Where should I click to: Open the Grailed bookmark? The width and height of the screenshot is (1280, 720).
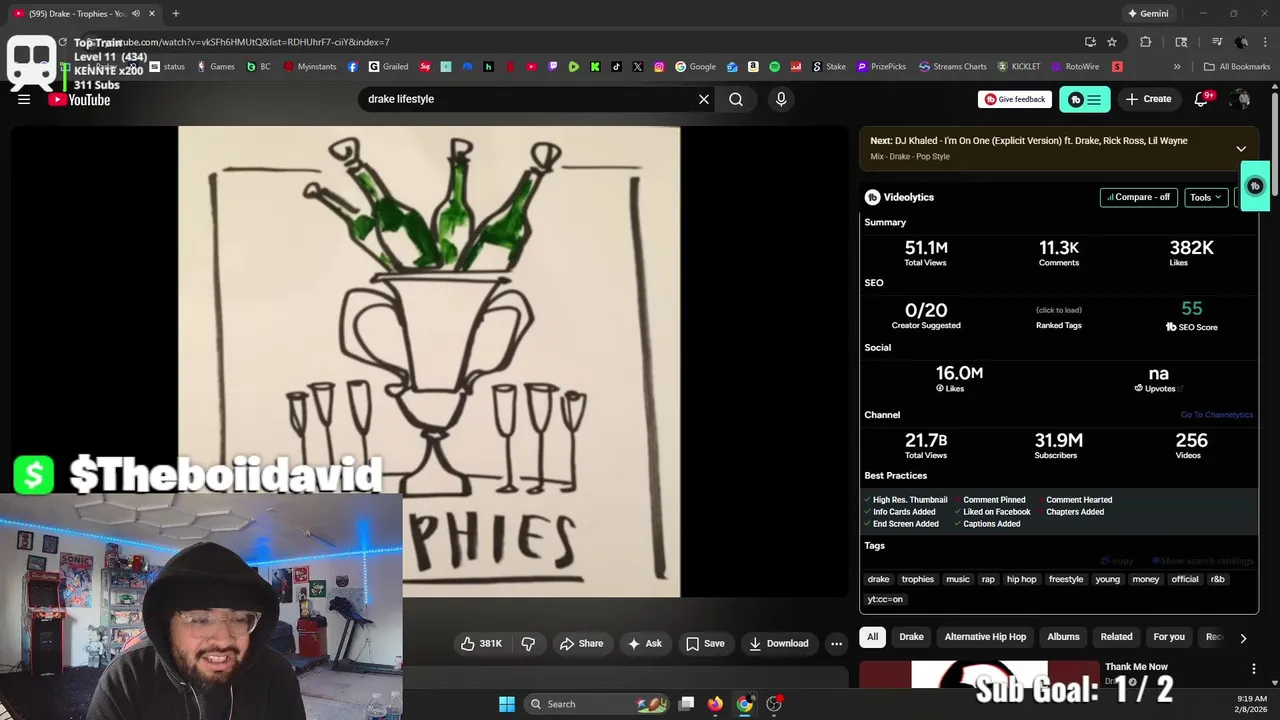389,67
